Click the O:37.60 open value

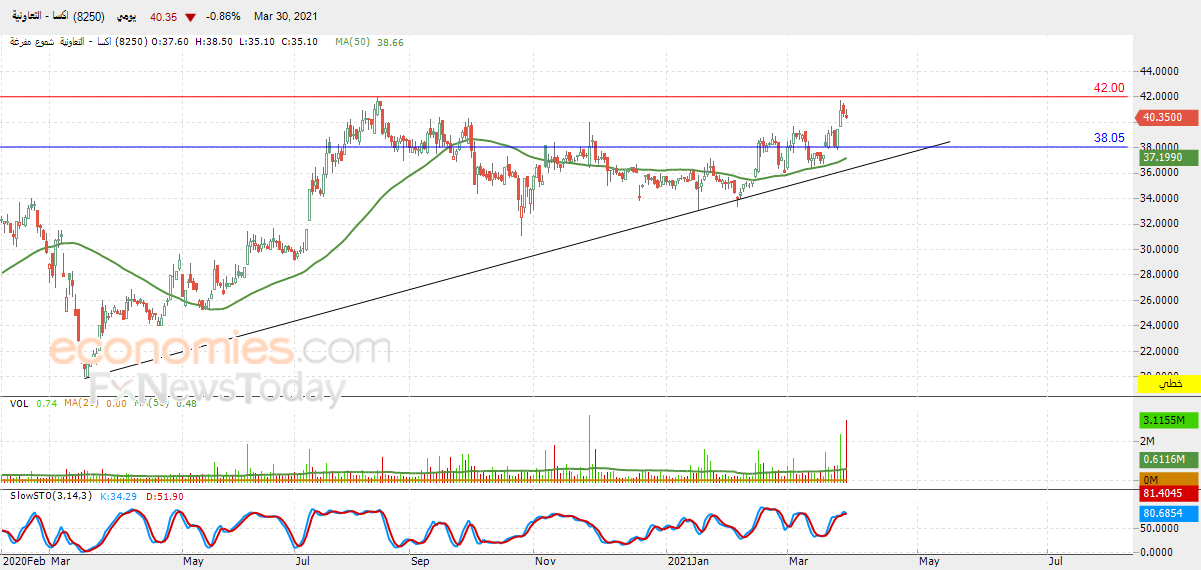coord(169,43)
